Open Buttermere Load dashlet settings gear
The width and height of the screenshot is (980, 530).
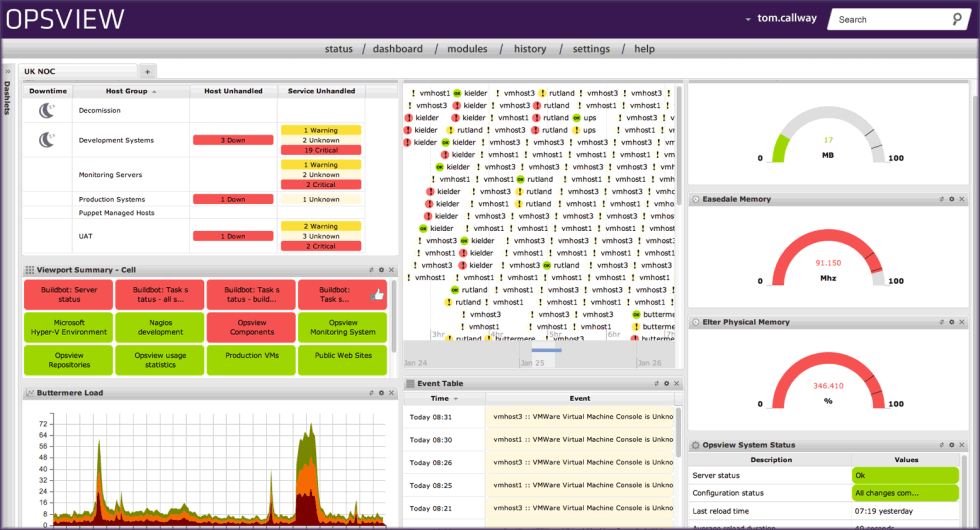(x=381, y=393)
